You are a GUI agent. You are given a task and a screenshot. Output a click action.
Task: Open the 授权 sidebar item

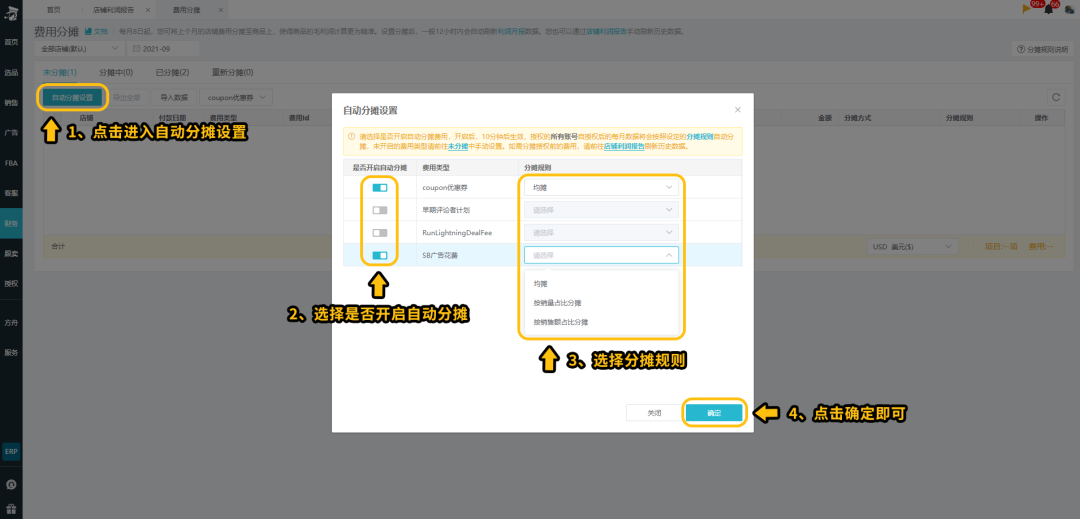[x=11, y=284]
